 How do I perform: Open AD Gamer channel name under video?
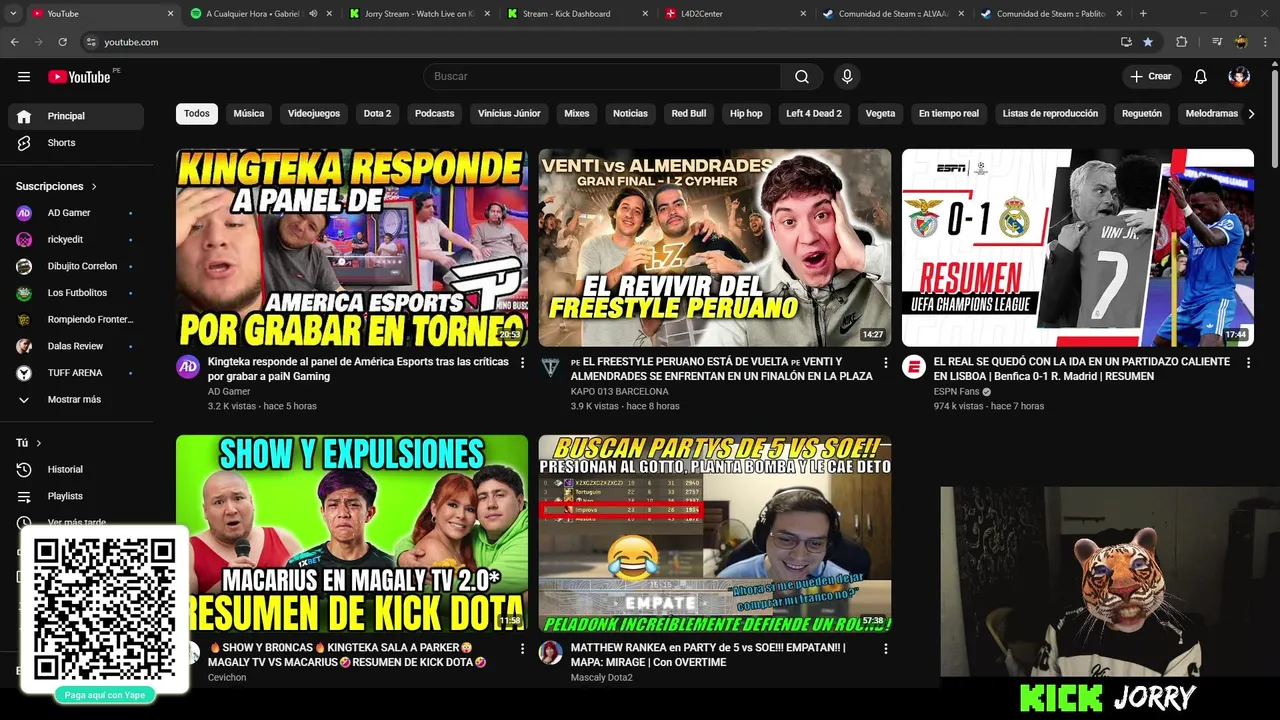point(229,392)
